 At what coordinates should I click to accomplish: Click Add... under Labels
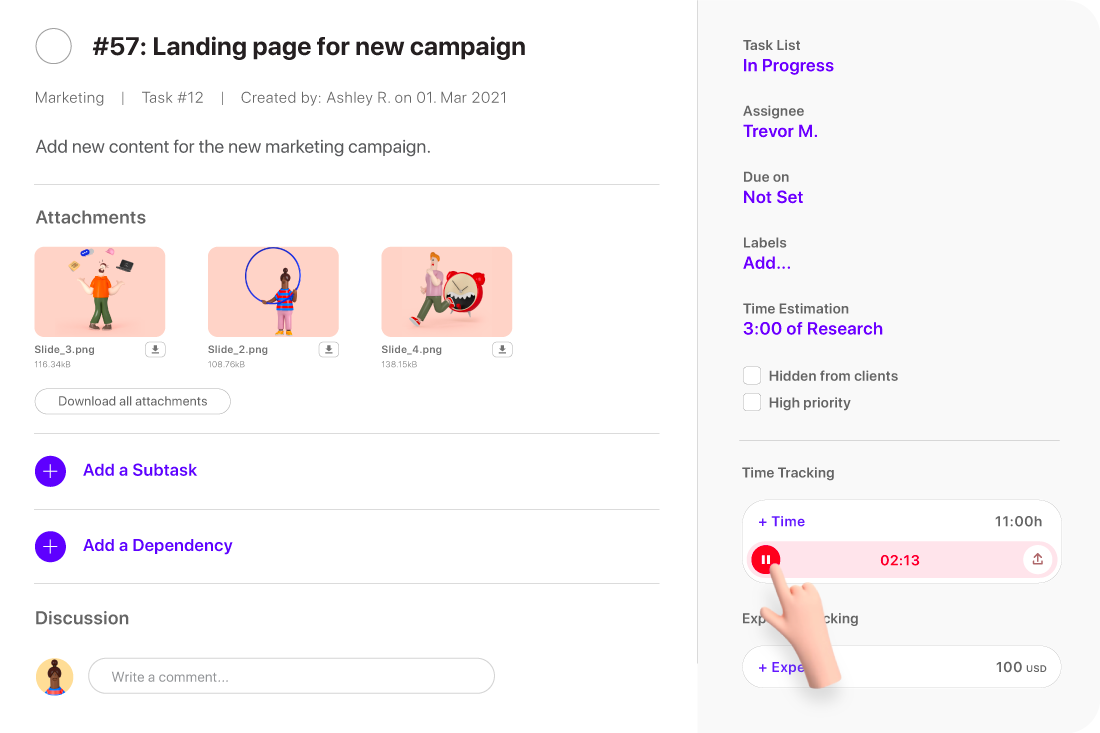coord(767,264)
